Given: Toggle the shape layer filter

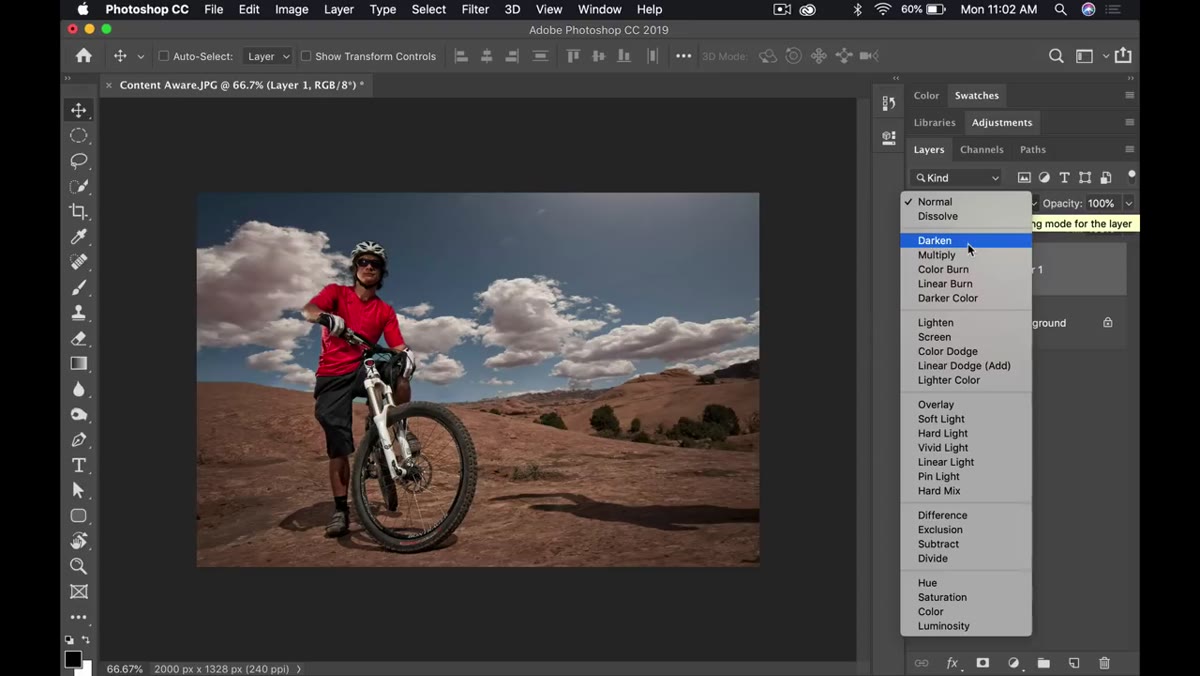Looking at the screenshot, I should point(1085,178).
